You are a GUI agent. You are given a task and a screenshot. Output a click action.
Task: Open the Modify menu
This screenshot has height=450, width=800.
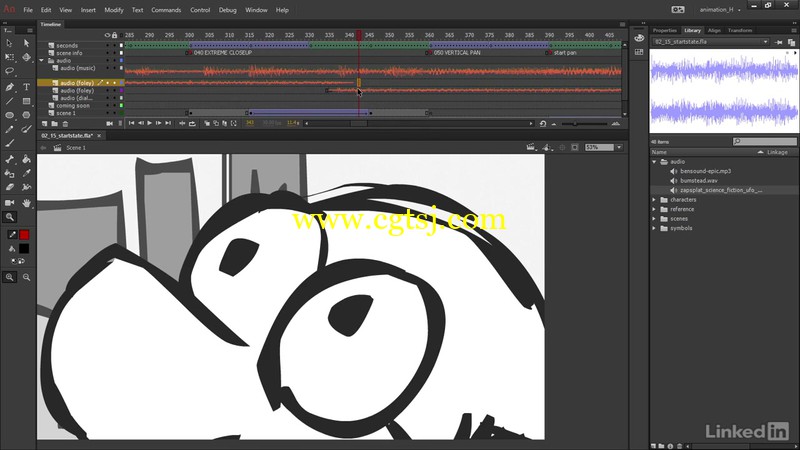point(114,10)
